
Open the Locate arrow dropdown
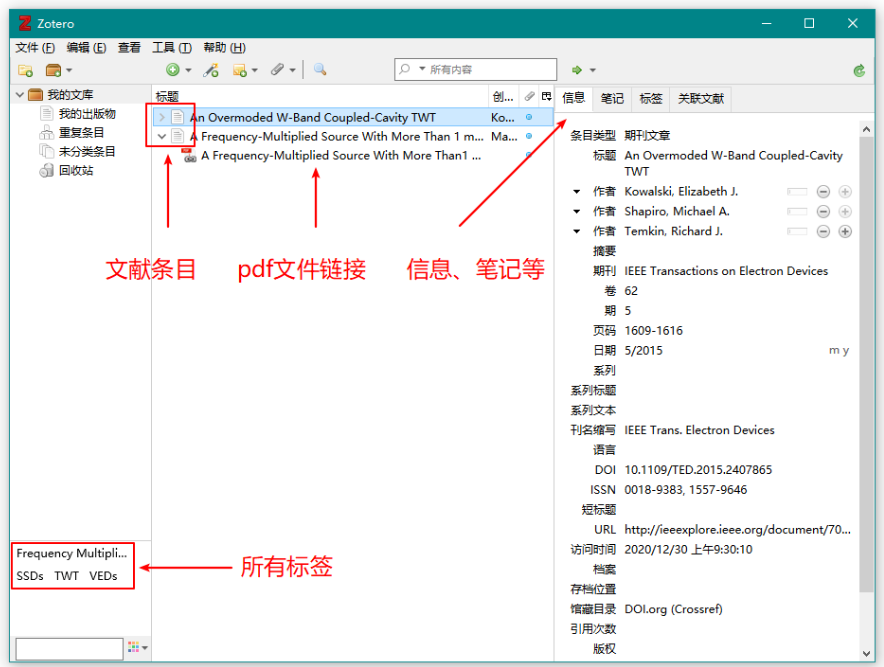pos(593,70)
